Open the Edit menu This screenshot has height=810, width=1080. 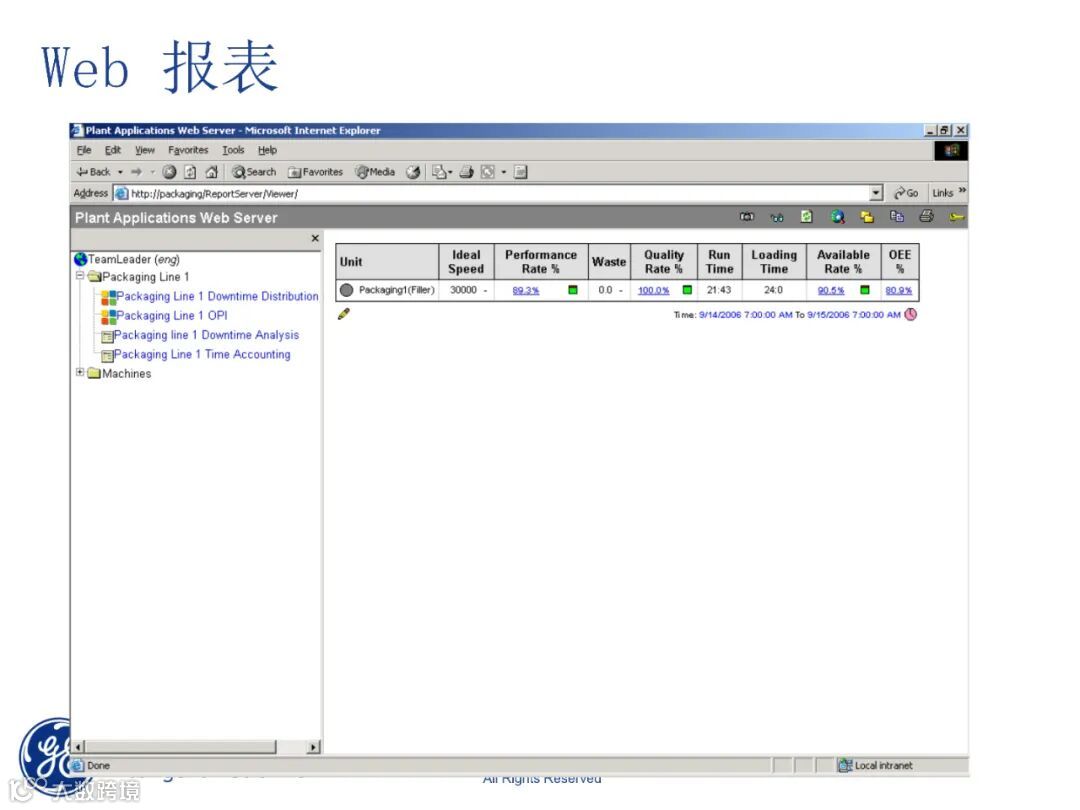pos(112,150)
